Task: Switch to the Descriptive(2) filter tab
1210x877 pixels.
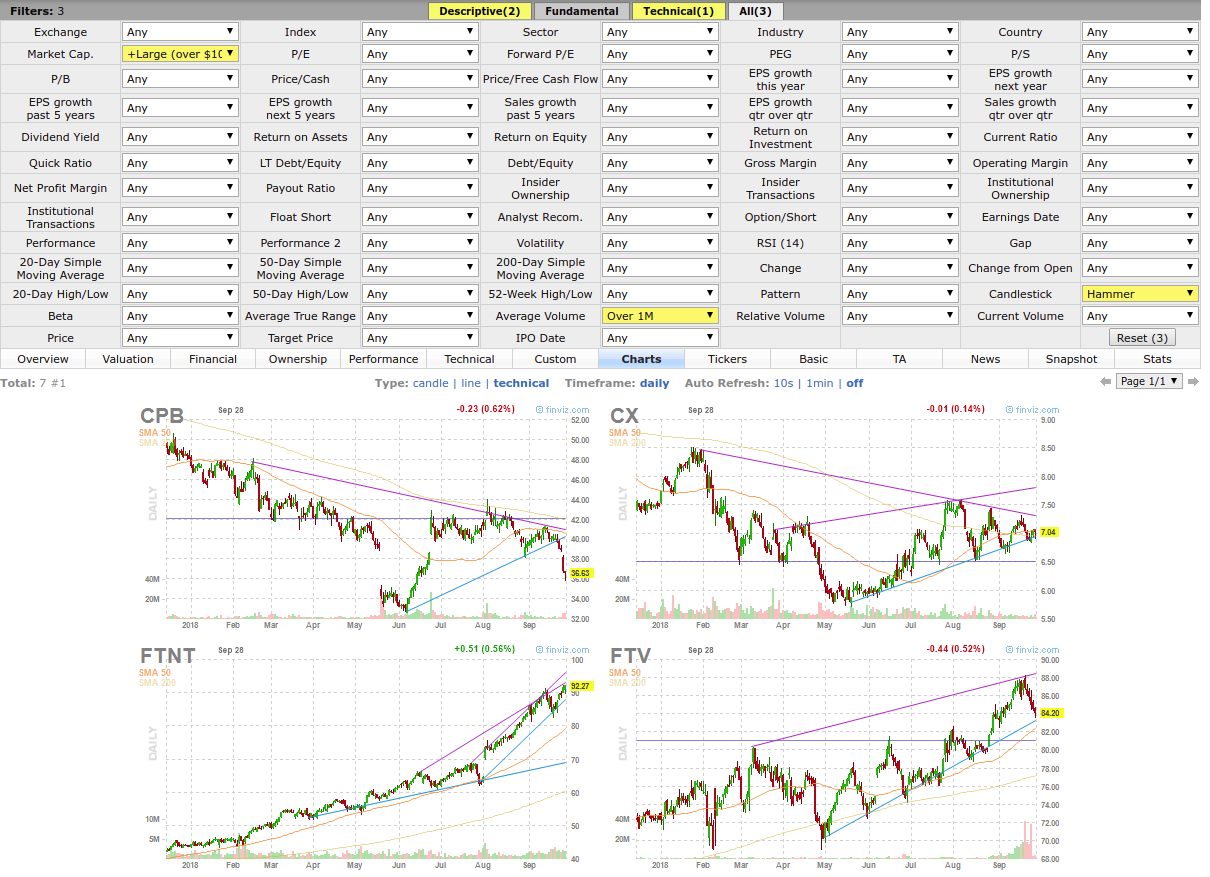Action: [480, 11]
